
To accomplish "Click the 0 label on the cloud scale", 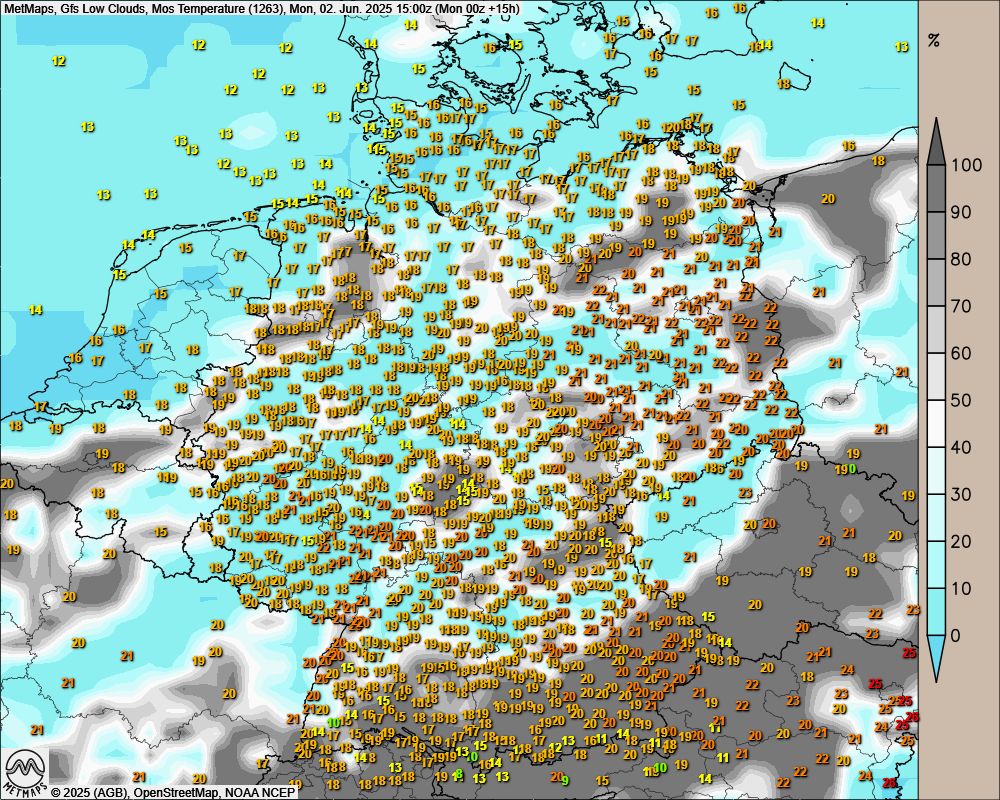I will pos(958,635).
